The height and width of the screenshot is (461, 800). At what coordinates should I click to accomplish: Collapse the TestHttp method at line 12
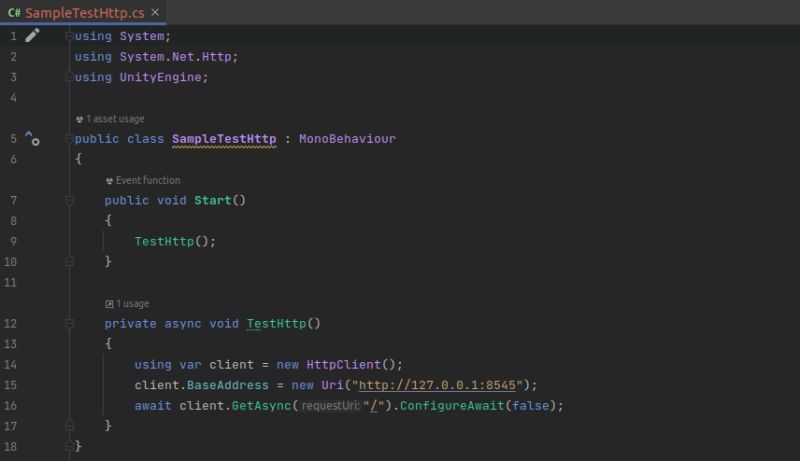coord(69,323)
